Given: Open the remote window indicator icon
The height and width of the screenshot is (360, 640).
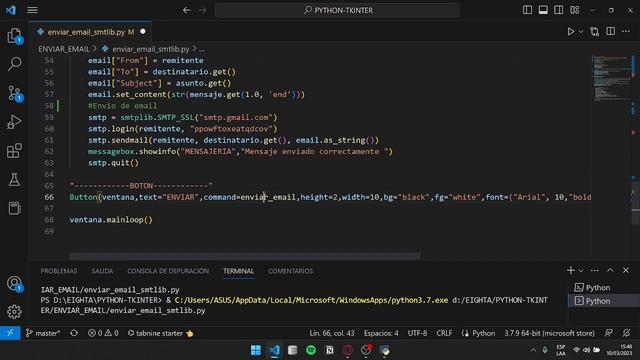Looking at the screenshot, I should tap(10, 333).
